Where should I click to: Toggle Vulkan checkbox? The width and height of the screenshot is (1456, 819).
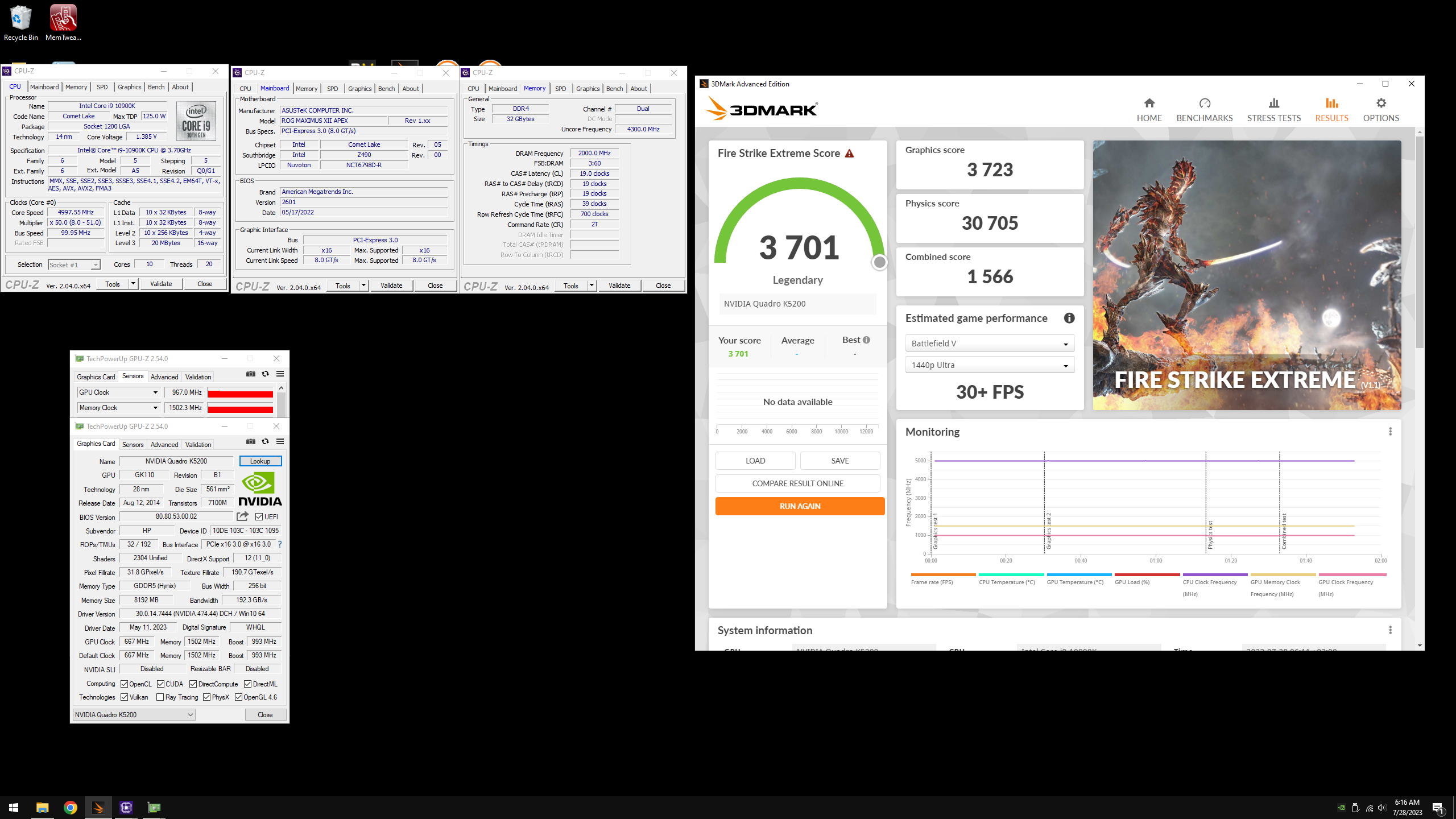[x=124, y=697]
